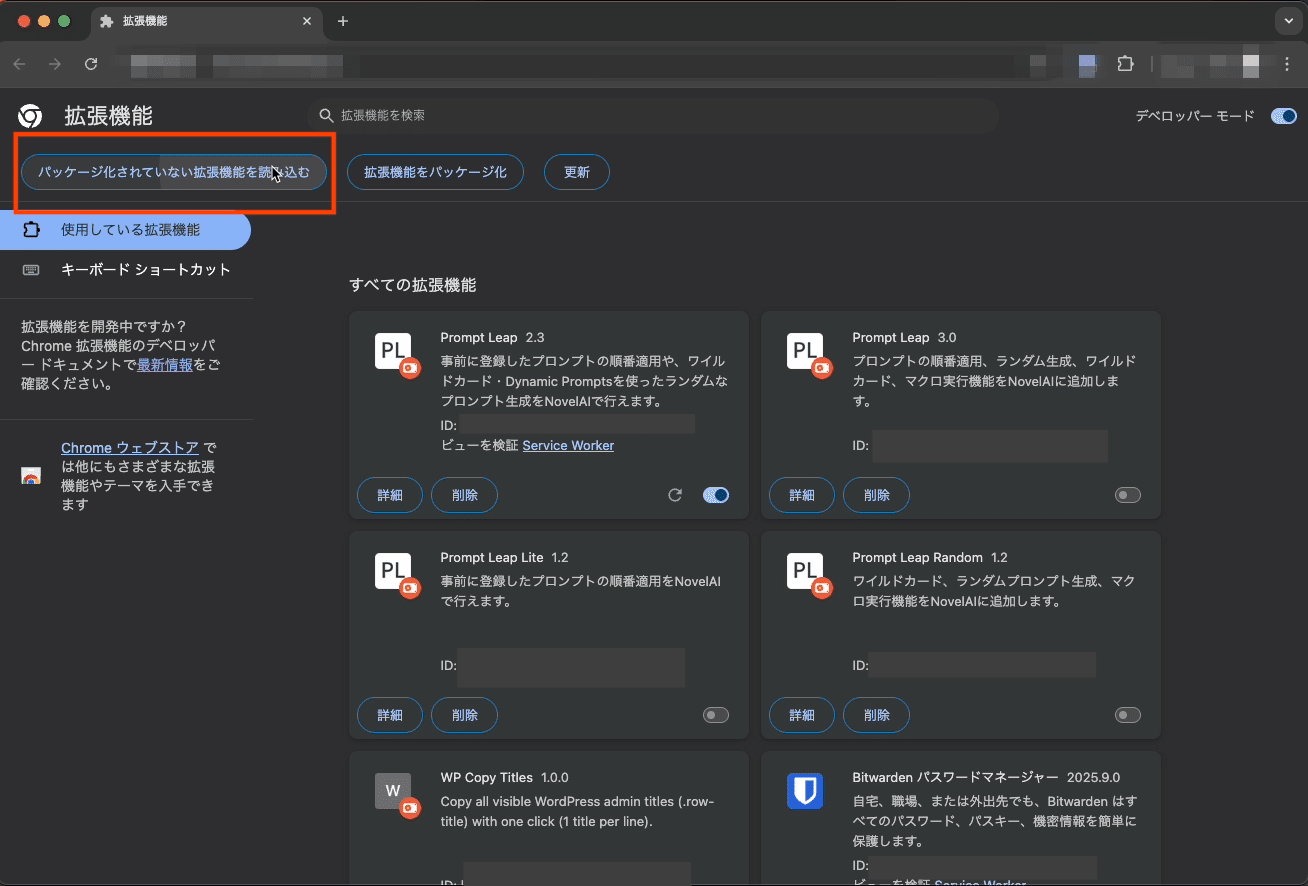Click the デベロッパー モード label
The width and height of the screenshot is (1308, 886).
coord(1195,116)
